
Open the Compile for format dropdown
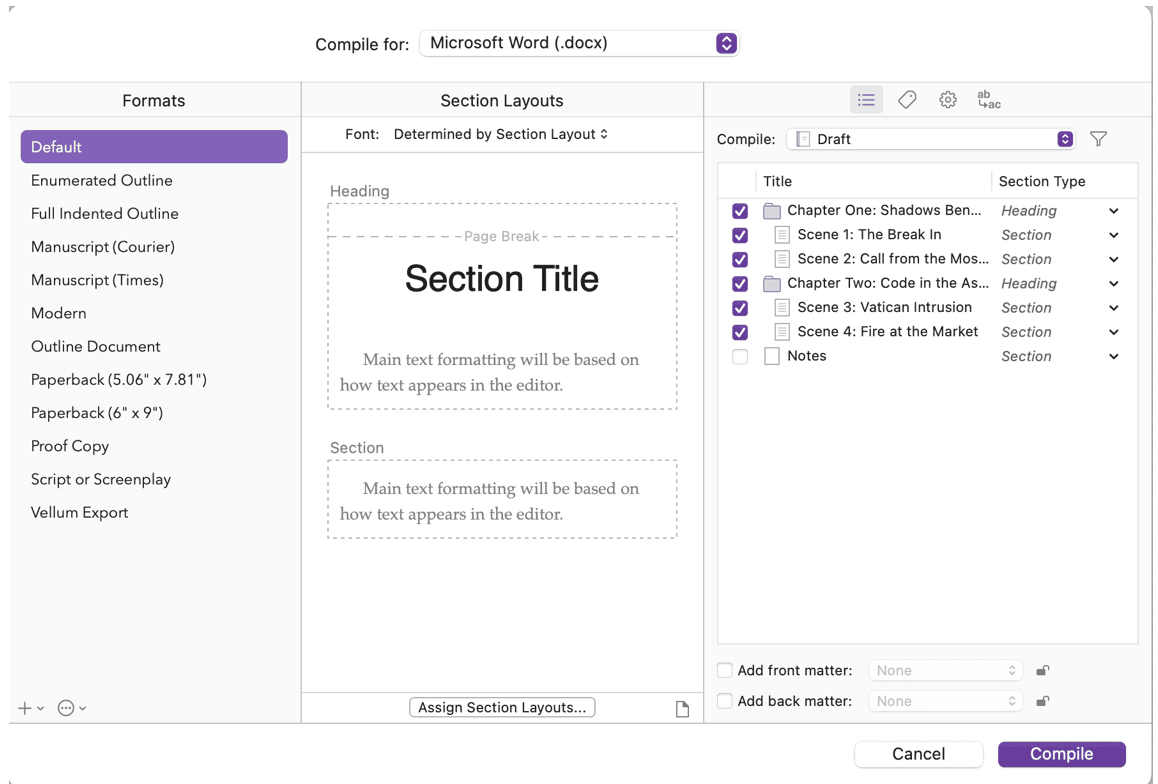(x=579, y=43)
